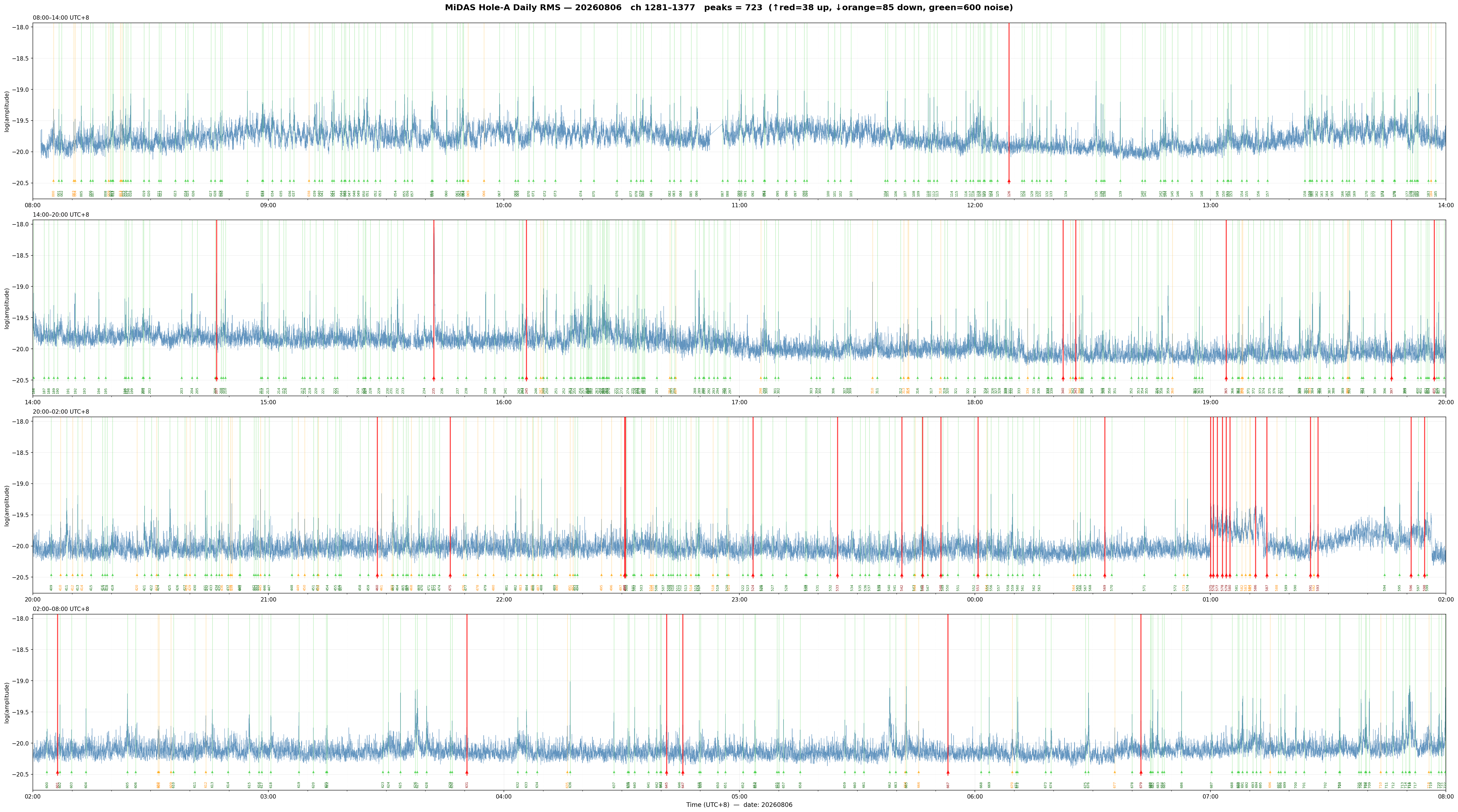
Task: Click the 05:00 time tick label
Action: coord(739,797)
